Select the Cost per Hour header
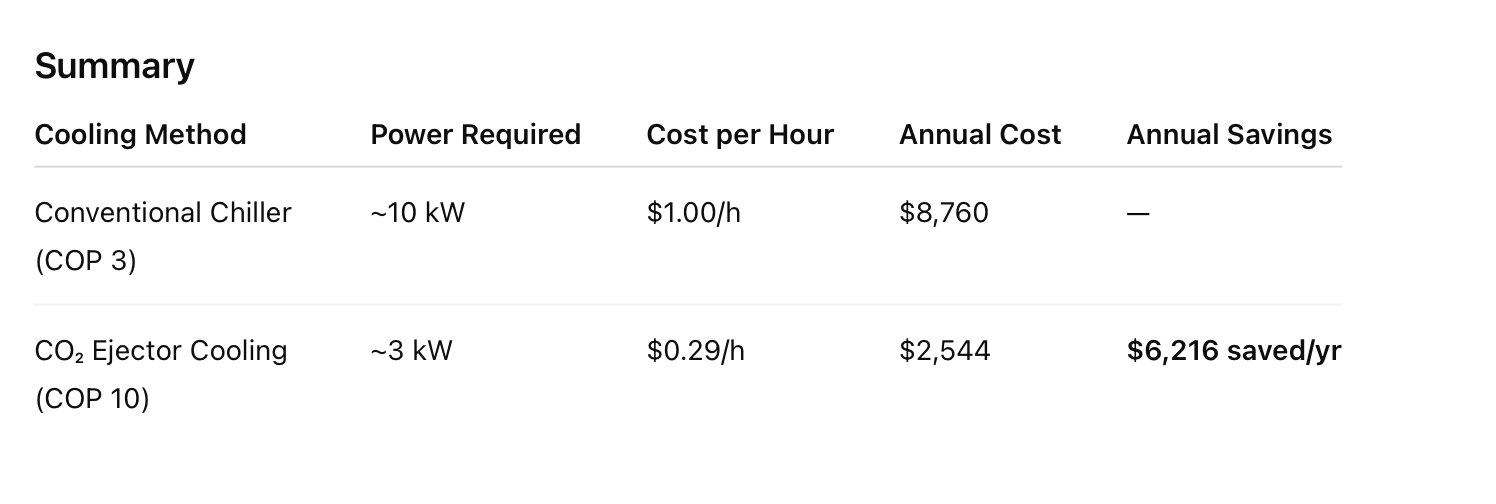This screenshot has width=1496, height=504. (x=740, y=134)
